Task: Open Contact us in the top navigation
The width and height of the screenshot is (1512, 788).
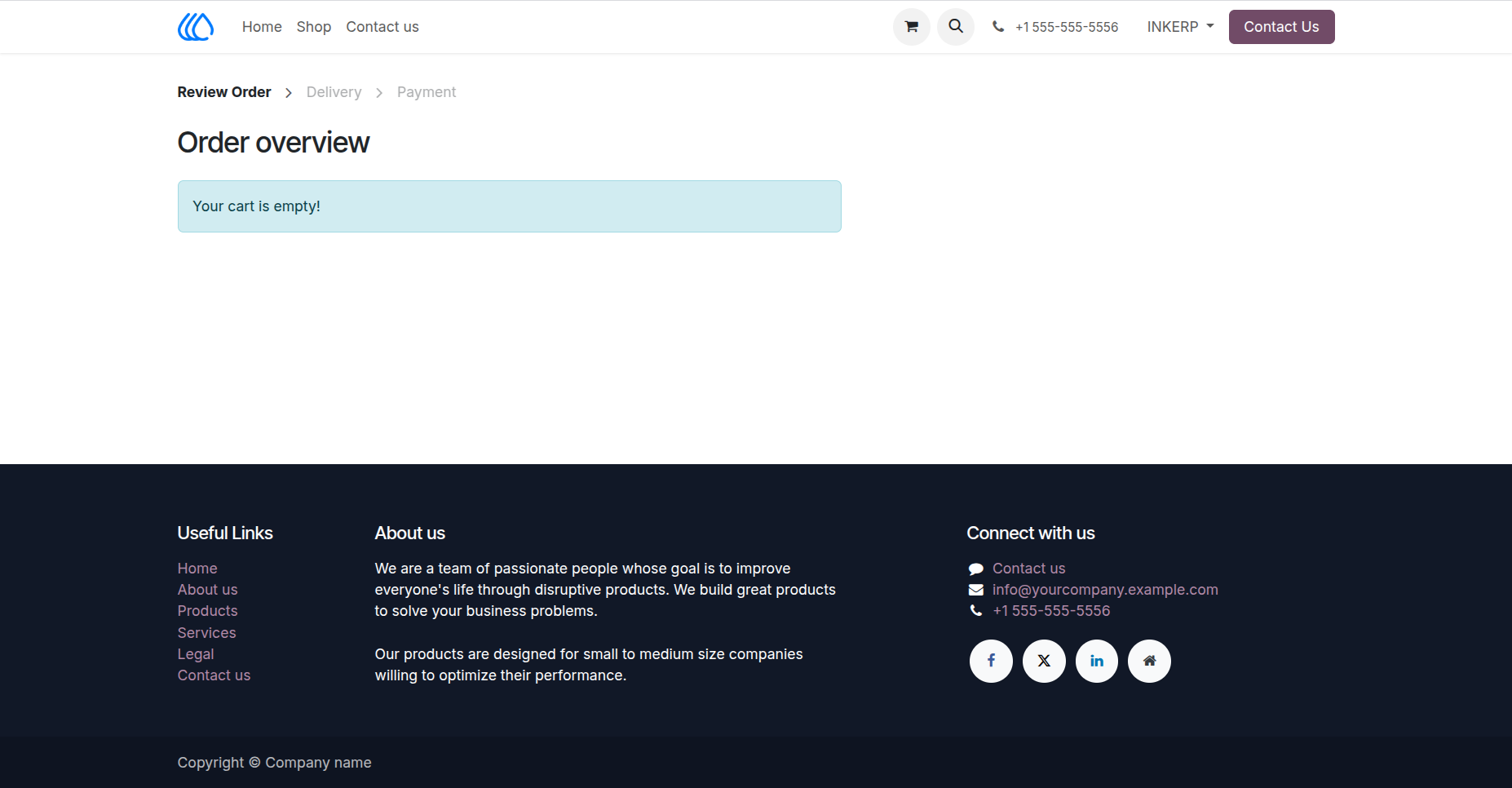Action: click(x=382, y=27)
